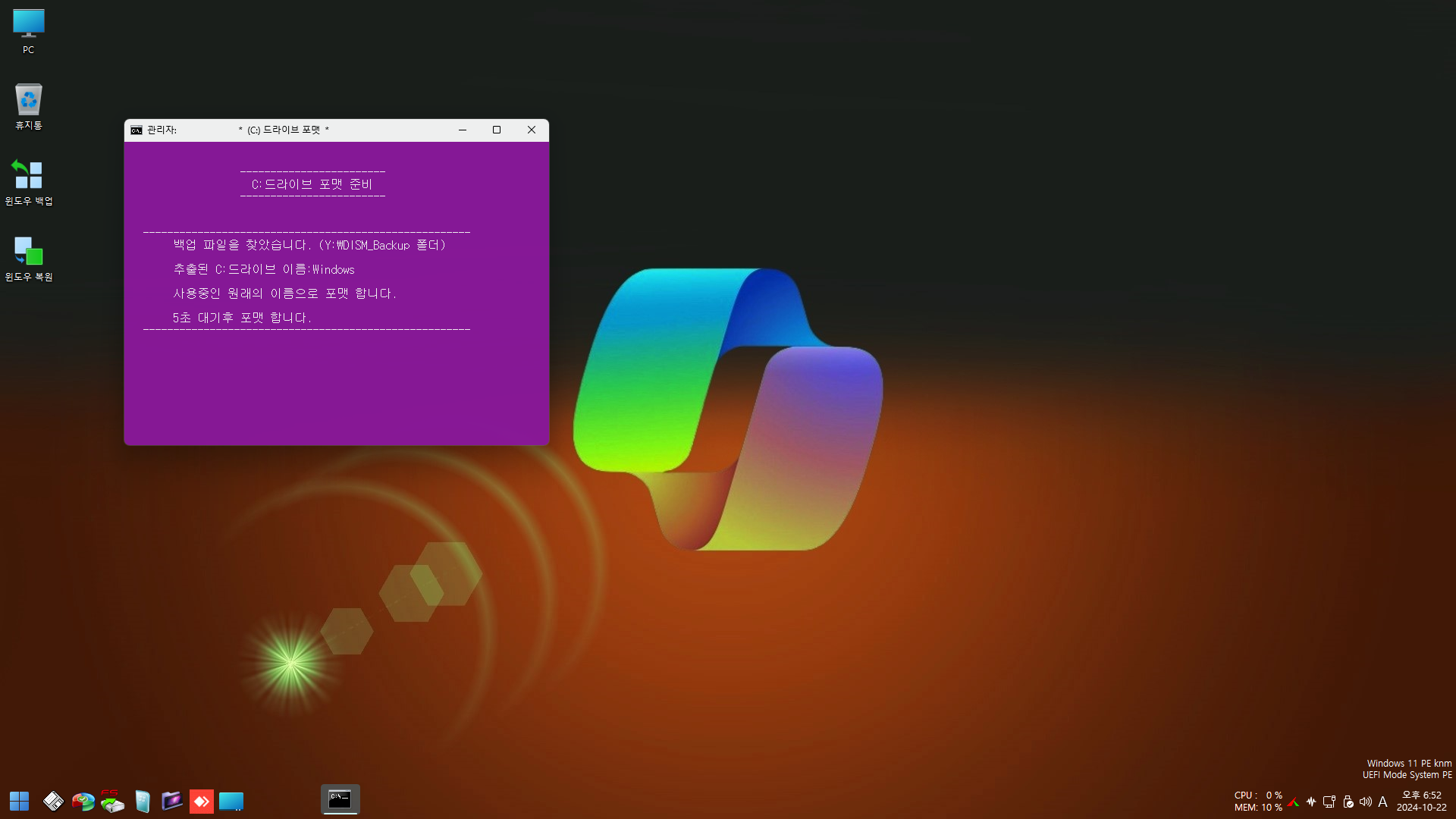
Task: Open the blue Windows document taskbar icon
Action: pos(142,801)
